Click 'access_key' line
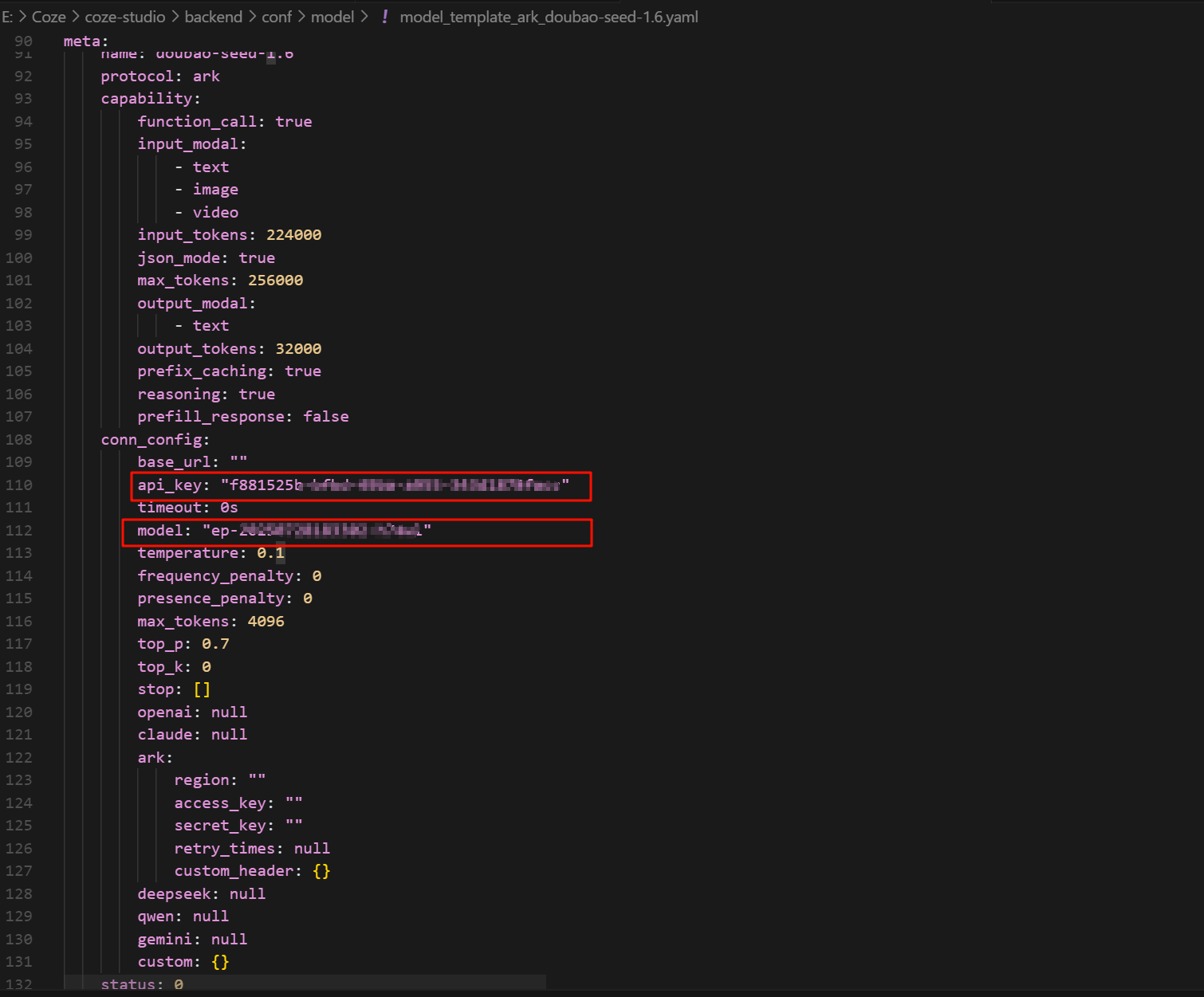The width and height of the screenshot is (1204, 997). coord(238,803)
